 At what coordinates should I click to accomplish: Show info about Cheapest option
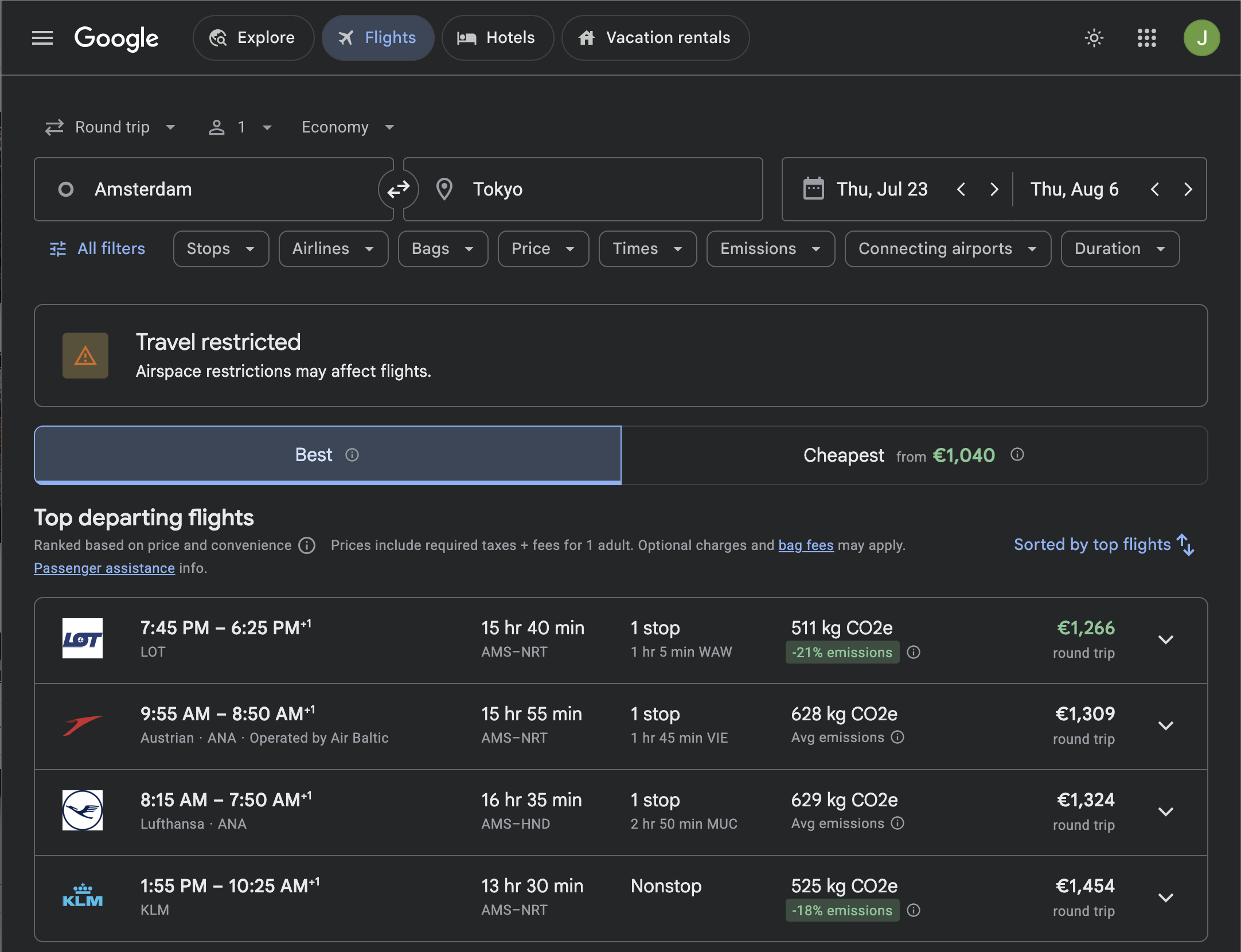coord(1017,455)
